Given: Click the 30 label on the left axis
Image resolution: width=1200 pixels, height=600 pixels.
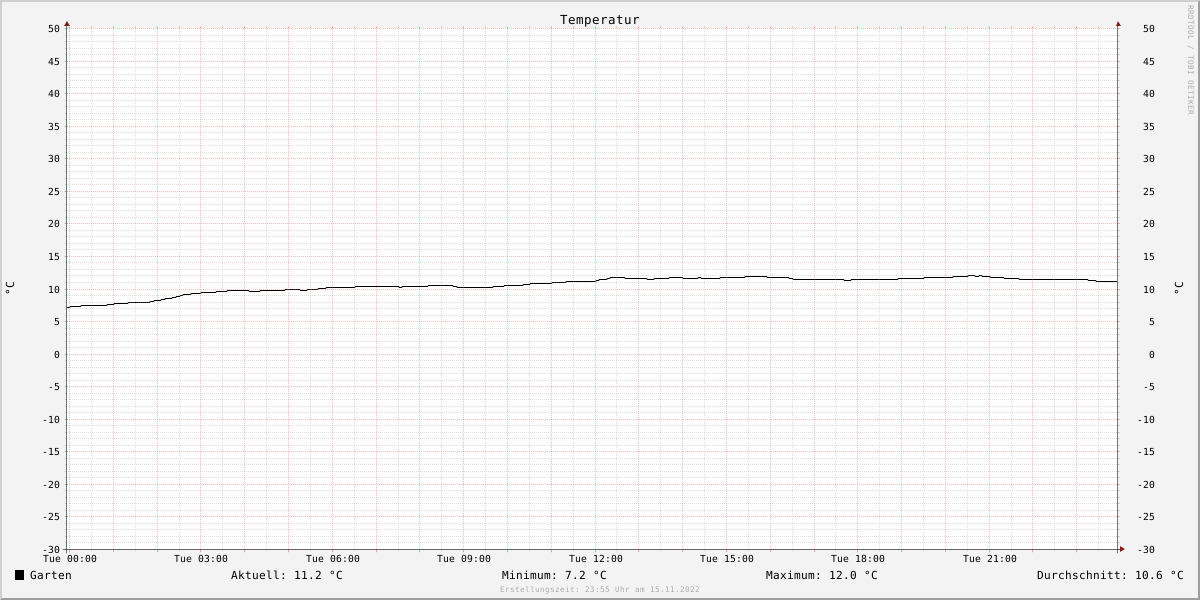Looking at the screenshot, I should point(53,159).
